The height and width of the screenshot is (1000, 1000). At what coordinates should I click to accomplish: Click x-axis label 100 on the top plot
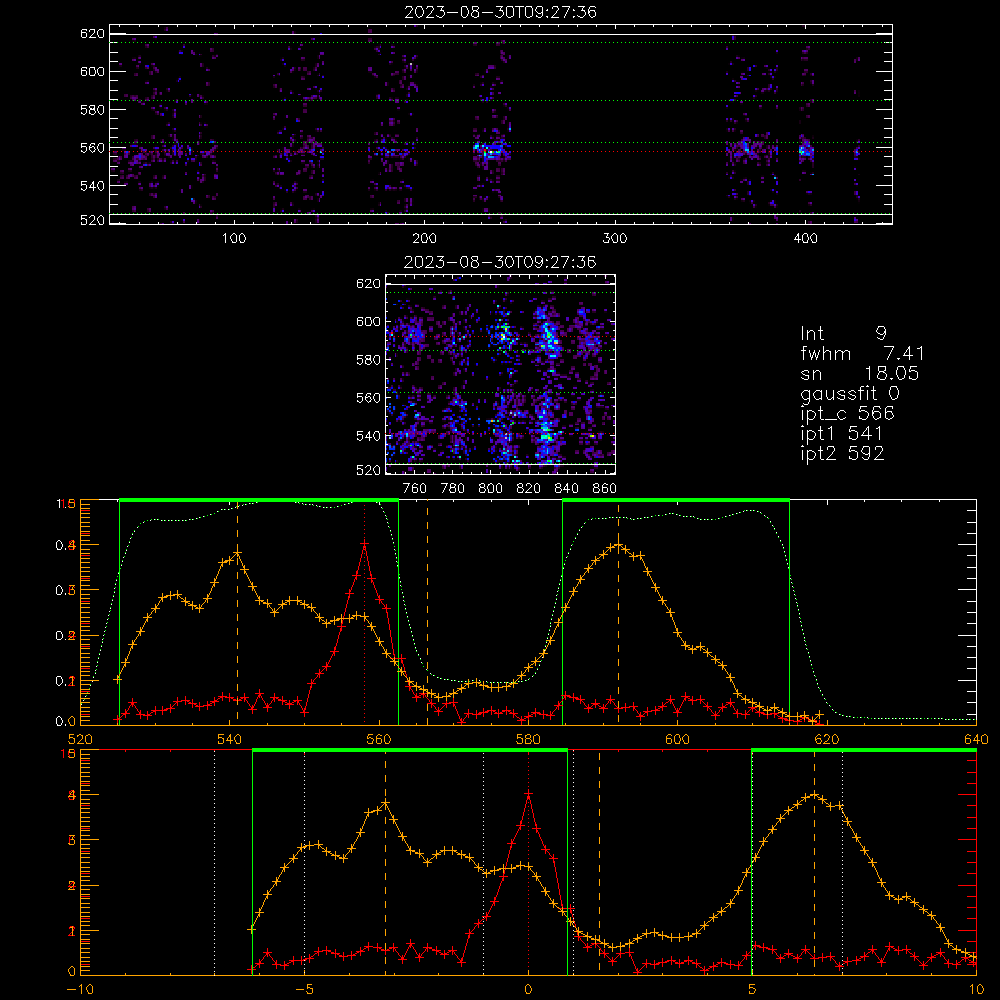234,239
